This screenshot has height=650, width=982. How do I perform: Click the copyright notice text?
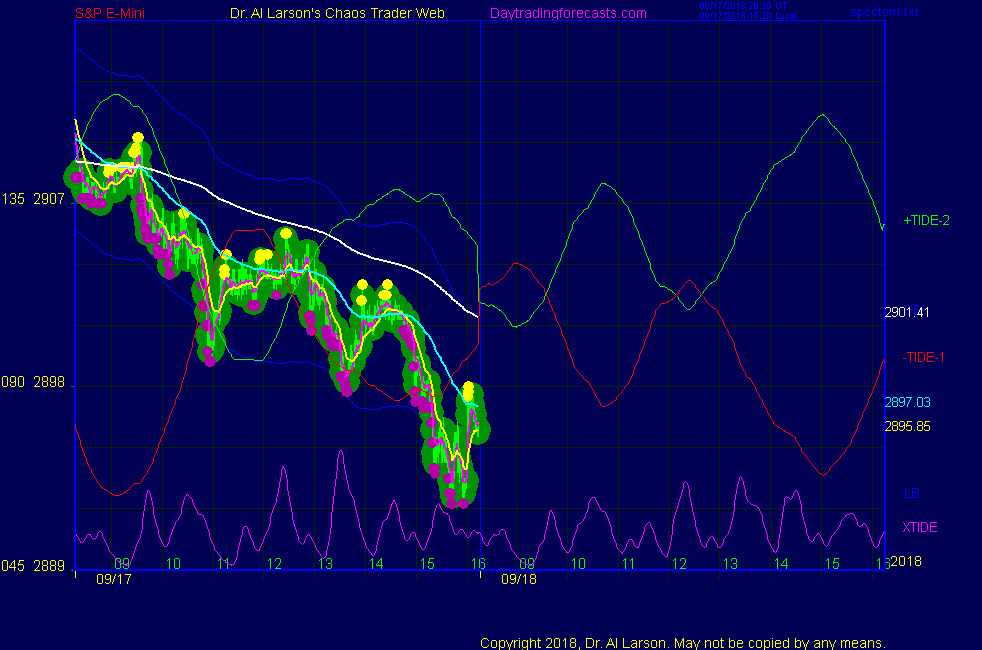pyautogui.click(x=683, y=642)
